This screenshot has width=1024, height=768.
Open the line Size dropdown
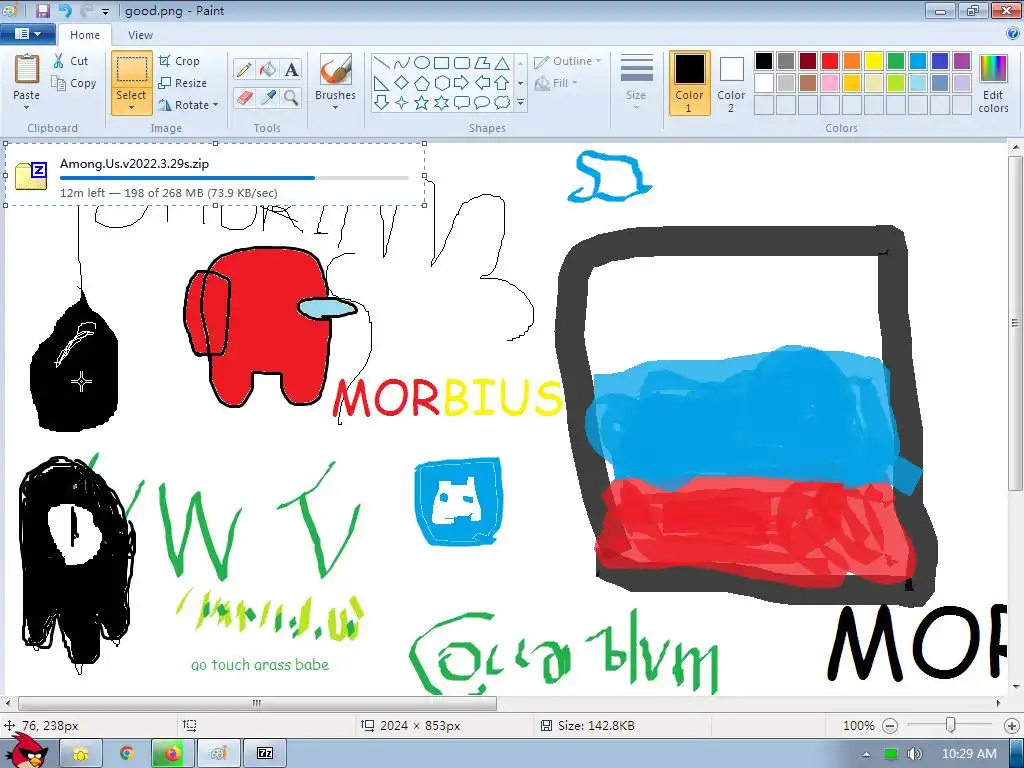(636, 82)
